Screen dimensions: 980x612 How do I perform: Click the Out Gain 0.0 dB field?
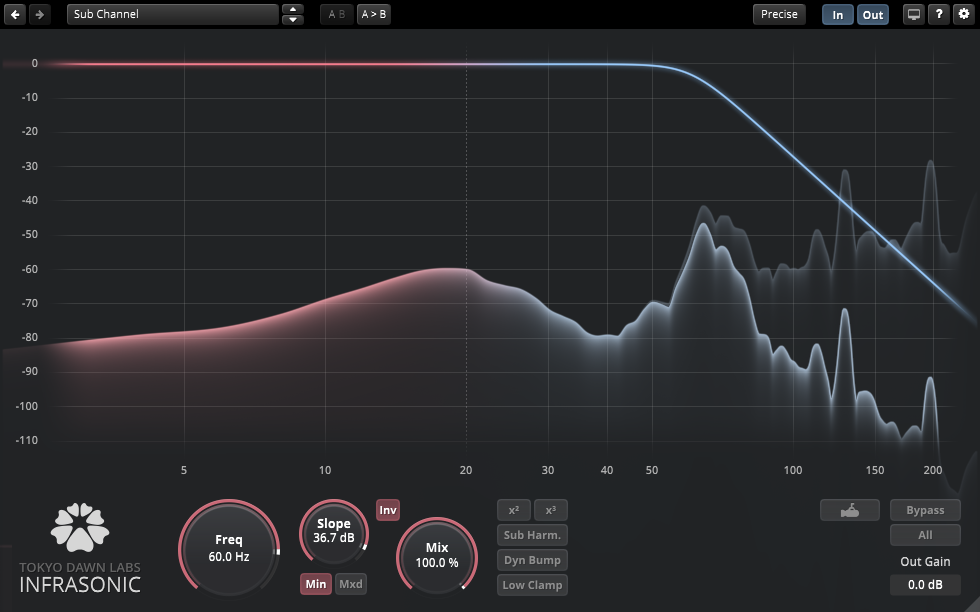925,585
